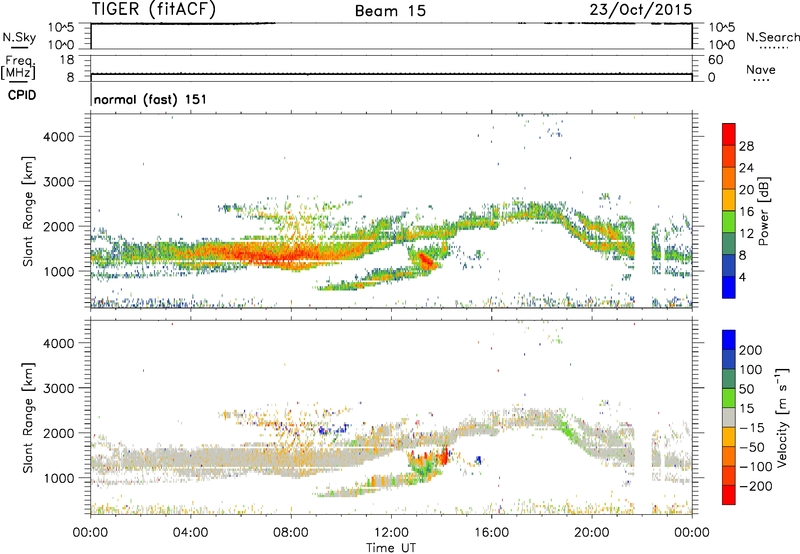Viewport: 800px width, 554px height.
Task: Pick the Velocity colorbar segment between -50 and -100
Action: [x=729, y=456]
